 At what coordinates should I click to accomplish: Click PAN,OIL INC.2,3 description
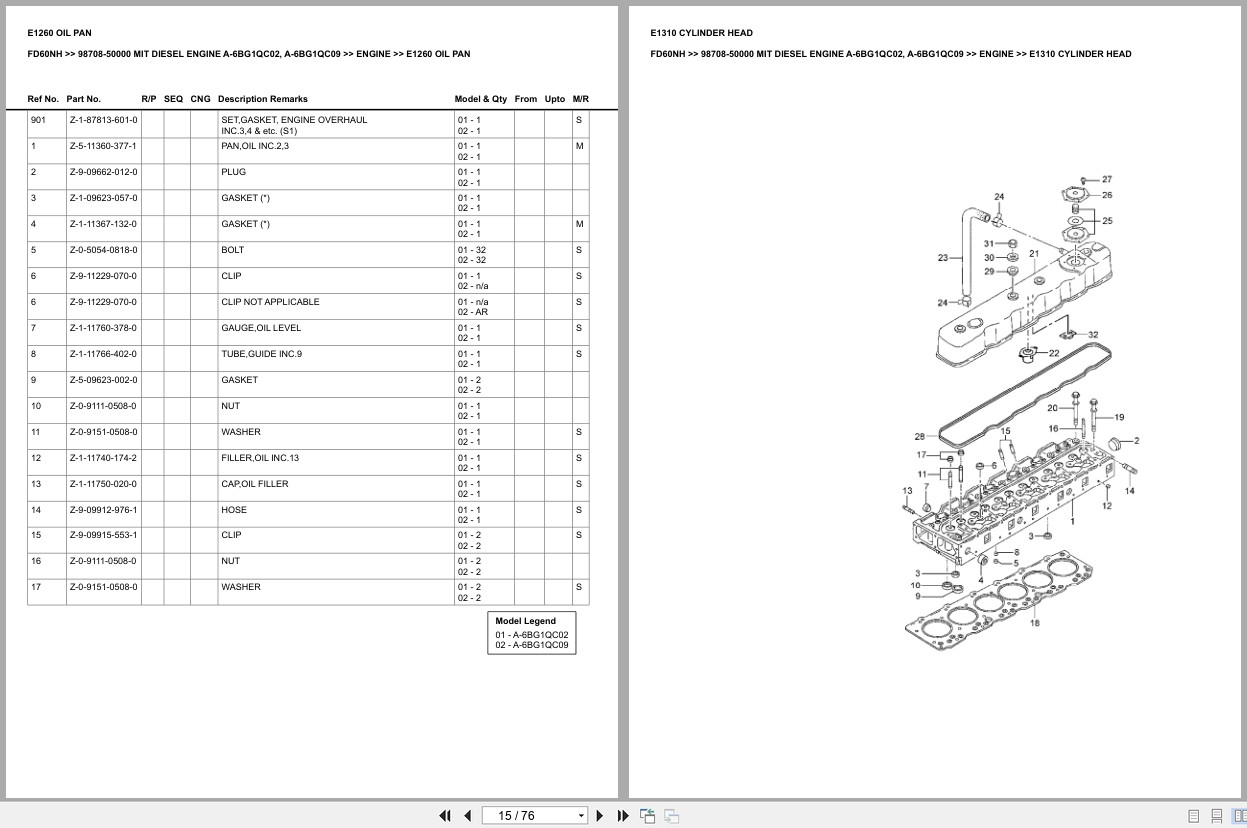pos(255,146)
